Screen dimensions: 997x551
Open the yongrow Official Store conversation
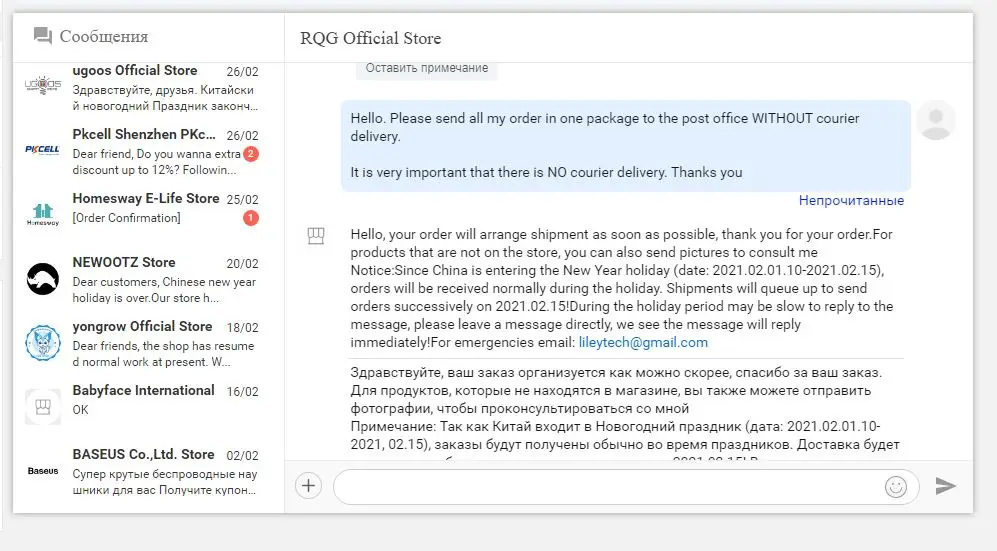[x=148, y=344]
